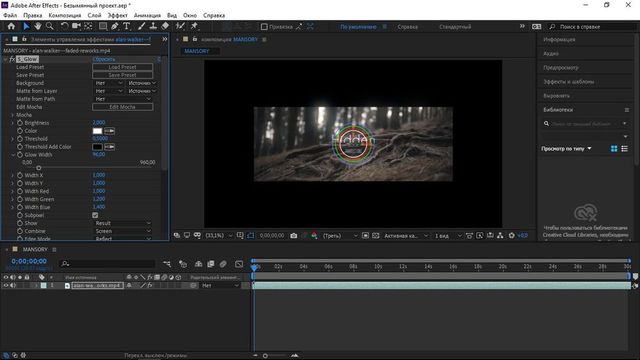
Task: Select the Eraser tool
Action: click(x=165, y=26)
